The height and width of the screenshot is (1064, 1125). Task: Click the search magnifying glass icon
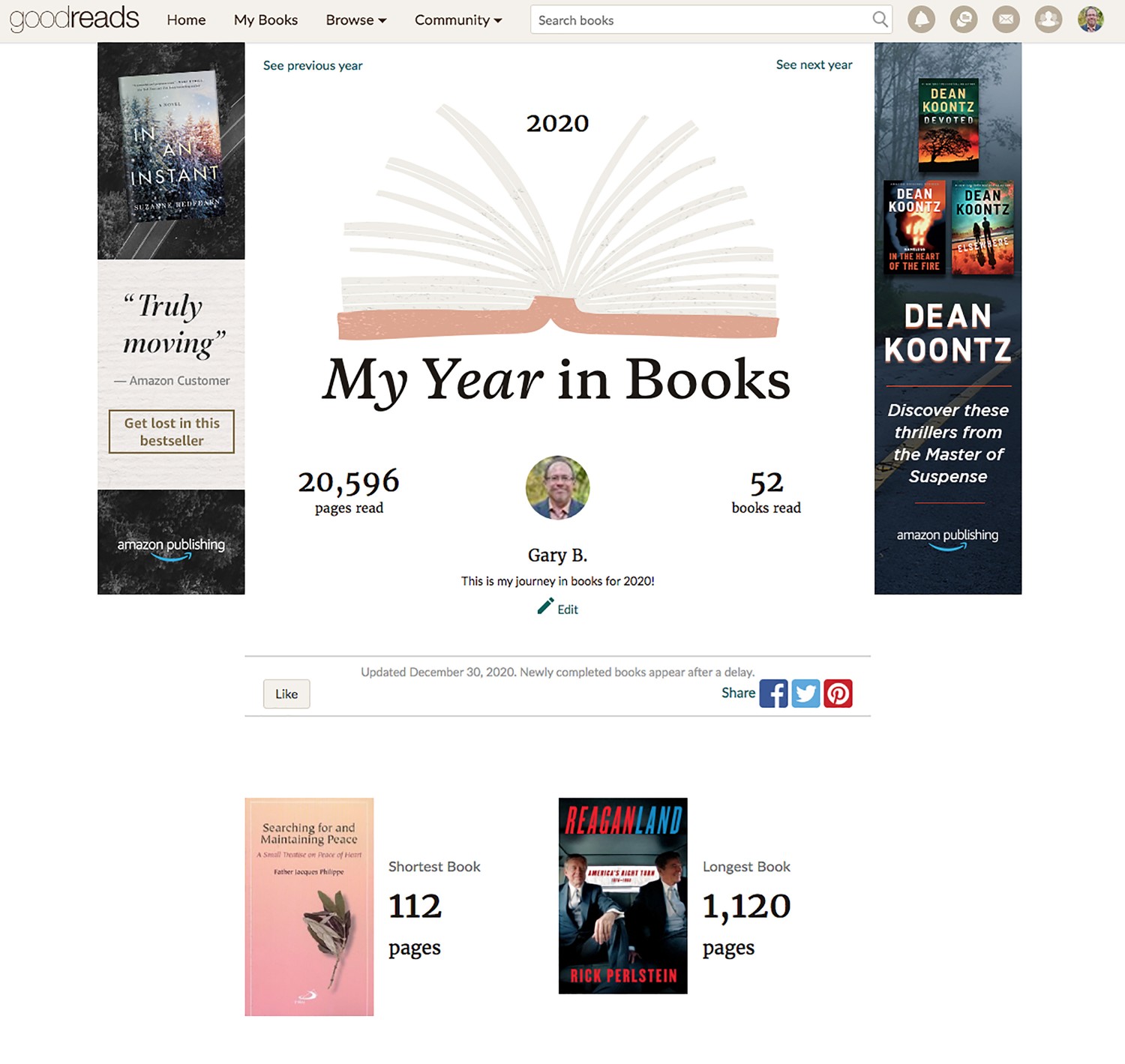(x=880, y=19)
